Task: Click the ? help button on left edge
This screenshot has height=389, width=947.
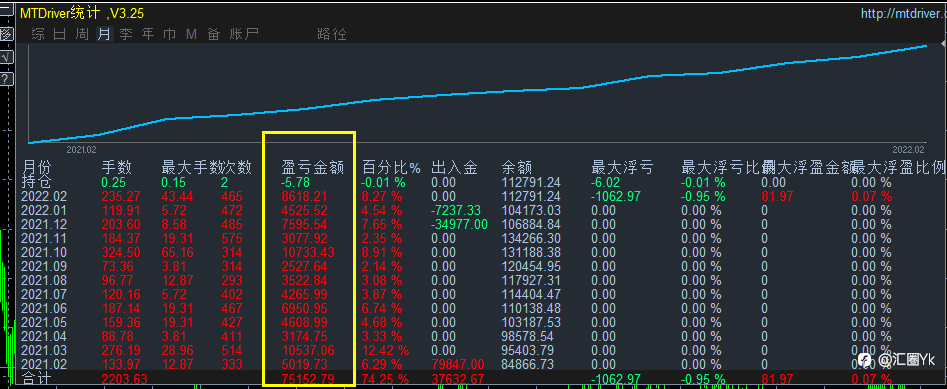Action: point(5,79)
